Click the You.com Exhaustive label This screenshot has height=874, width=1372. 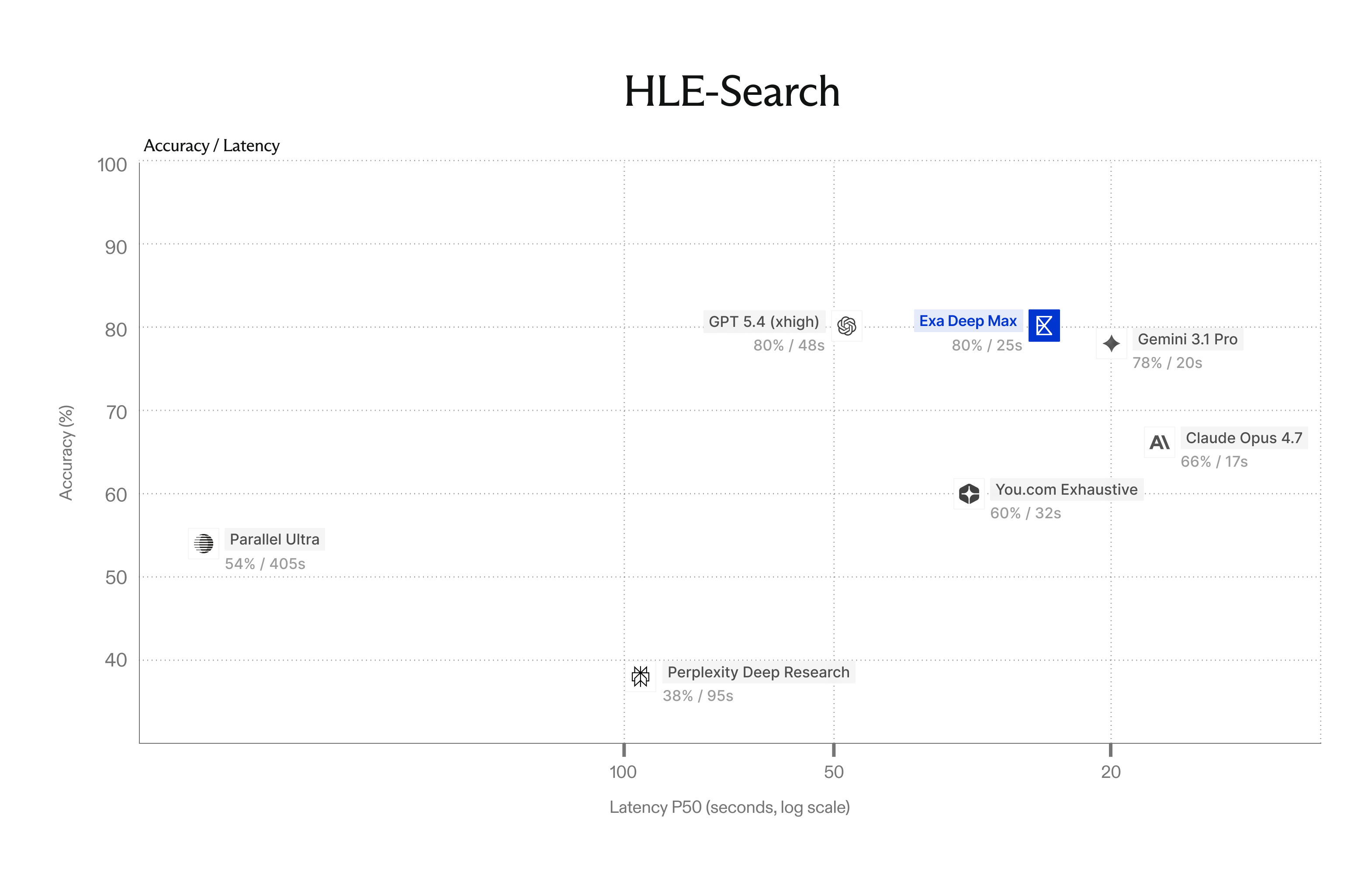pos(1066,490)
